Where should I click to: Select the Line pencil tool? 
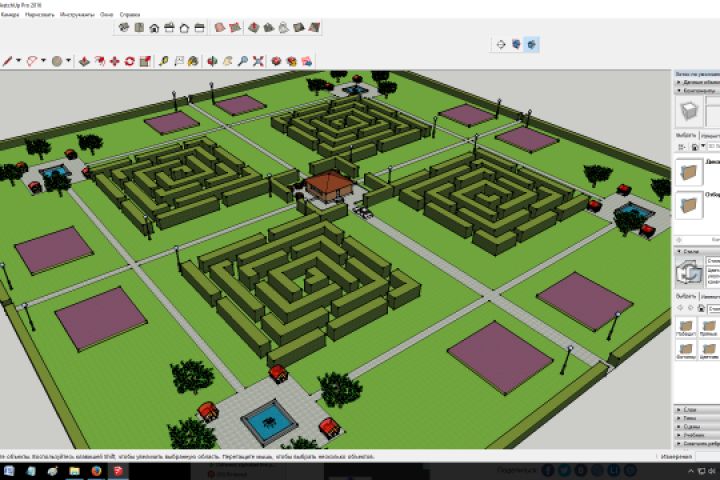7,61
